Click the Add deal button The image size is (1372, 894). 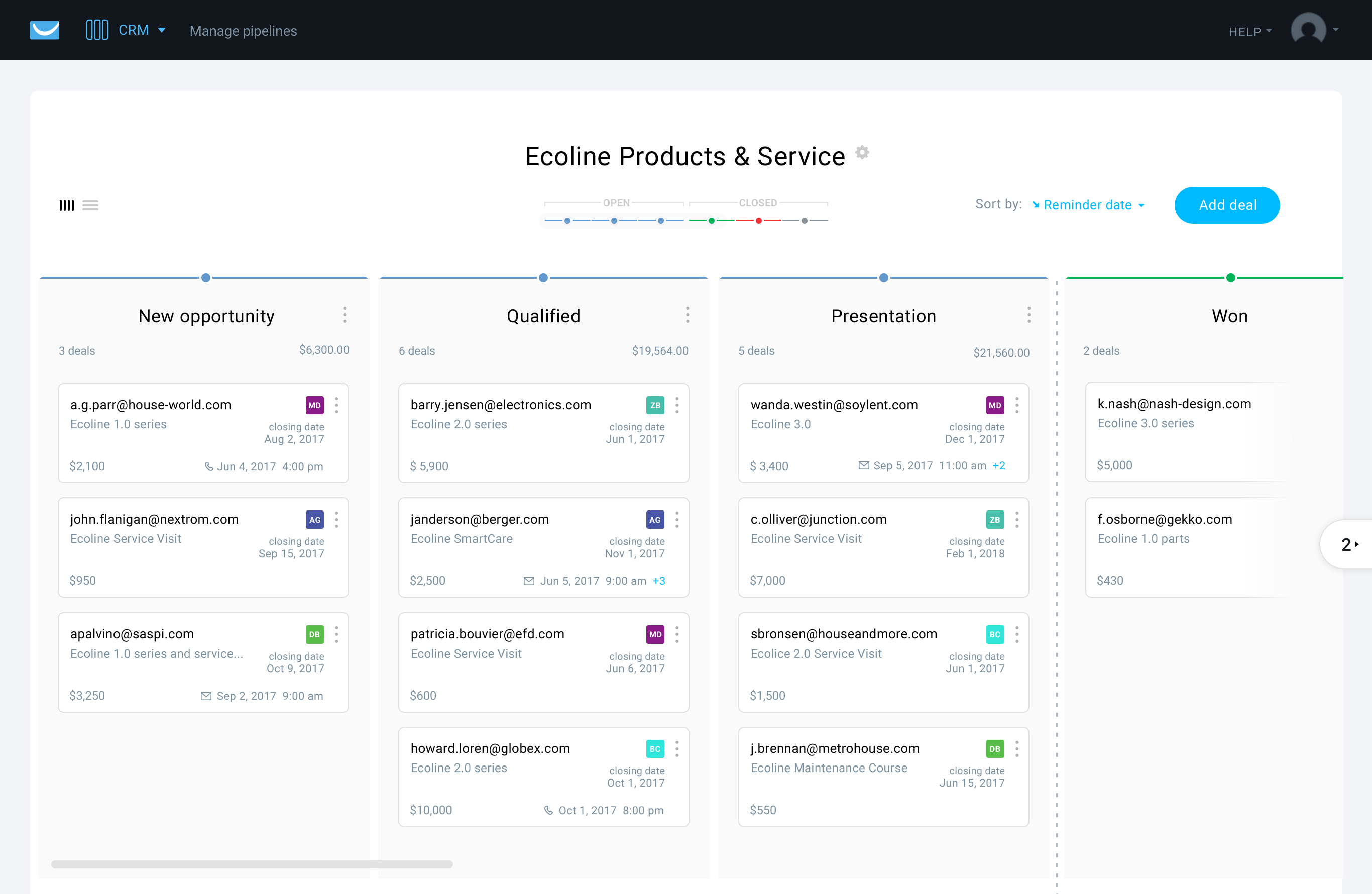(1227, 205)
